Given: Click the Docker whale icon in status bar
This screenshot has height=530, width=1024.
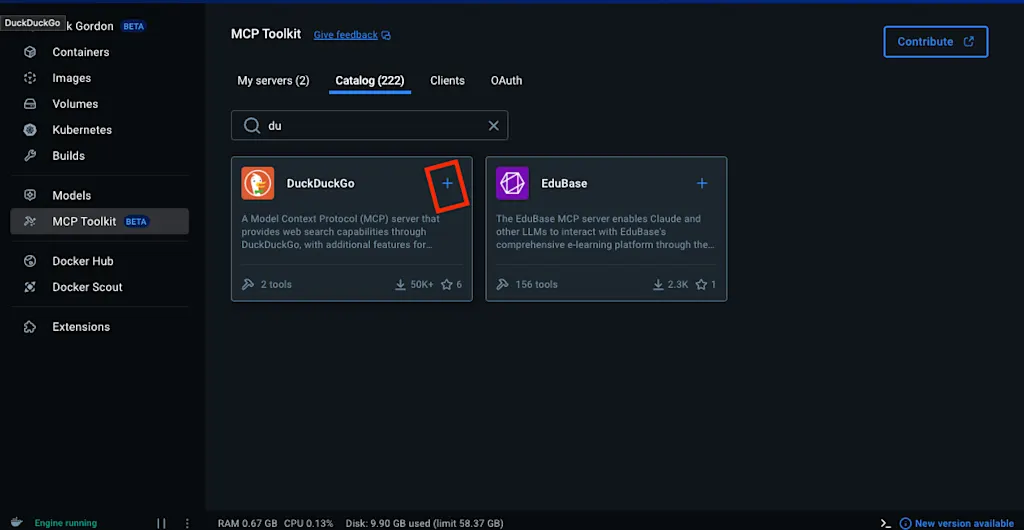Looking at the screenshot, I should 17,523.
